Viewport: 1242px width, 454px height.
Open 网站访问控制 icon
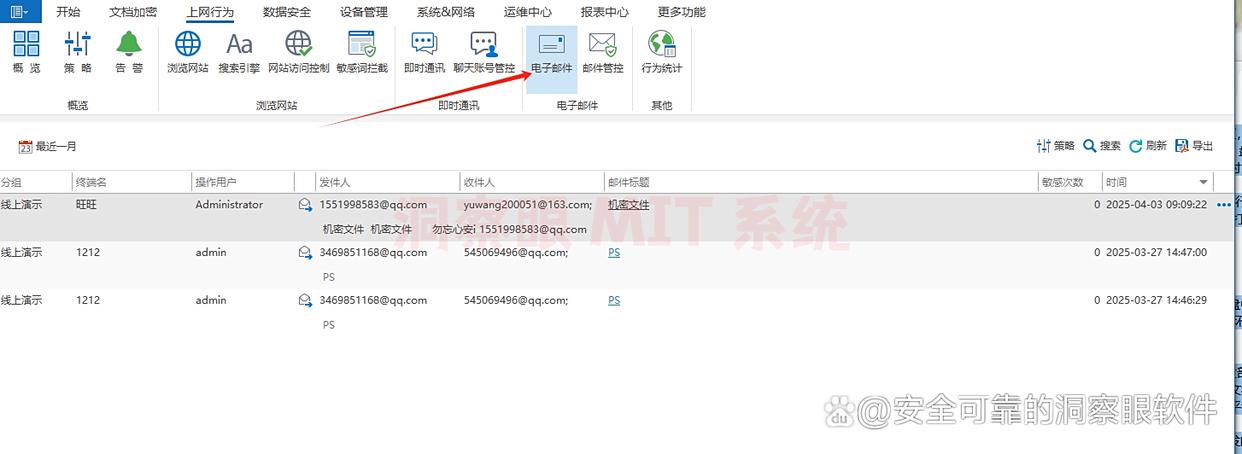click(298, 52)
